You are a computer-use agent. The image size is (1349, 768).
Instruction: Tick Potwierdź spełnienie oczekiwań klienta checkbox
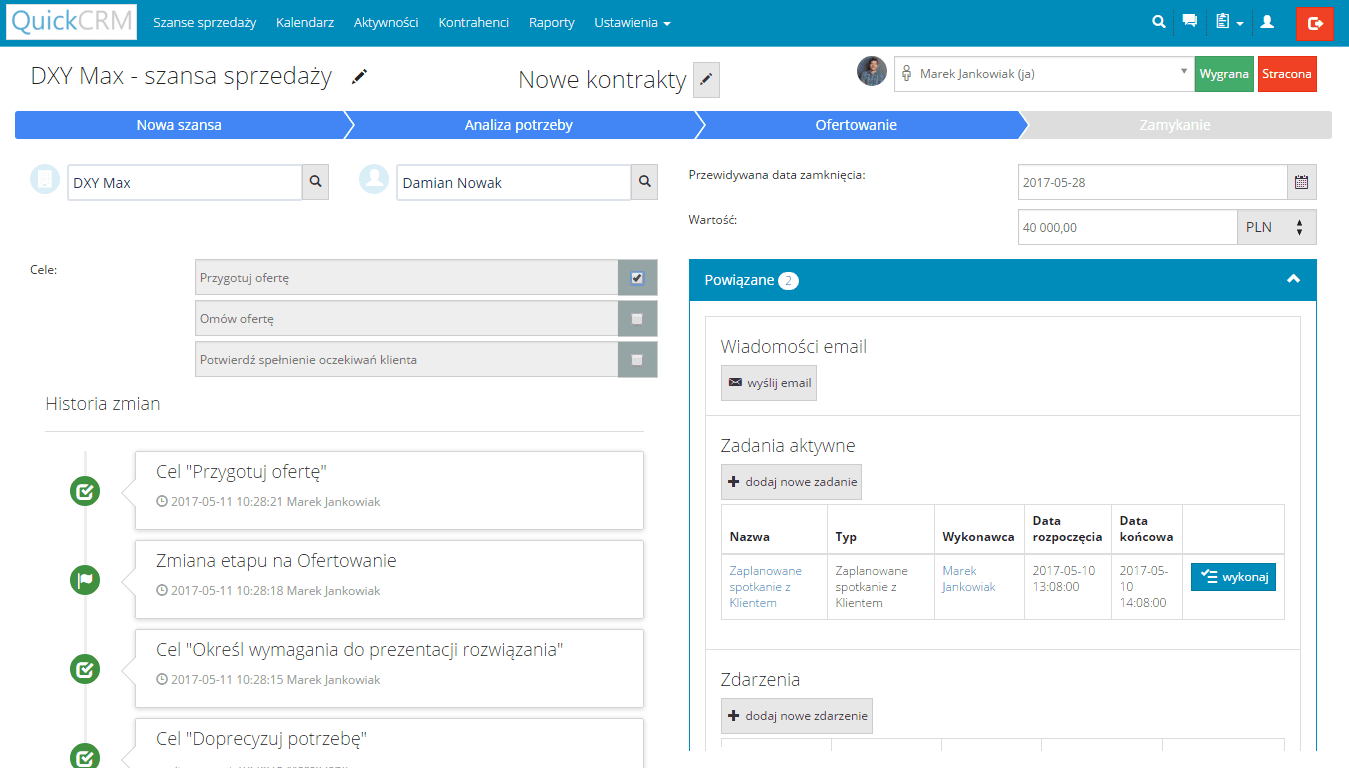[x=637, y=360]
